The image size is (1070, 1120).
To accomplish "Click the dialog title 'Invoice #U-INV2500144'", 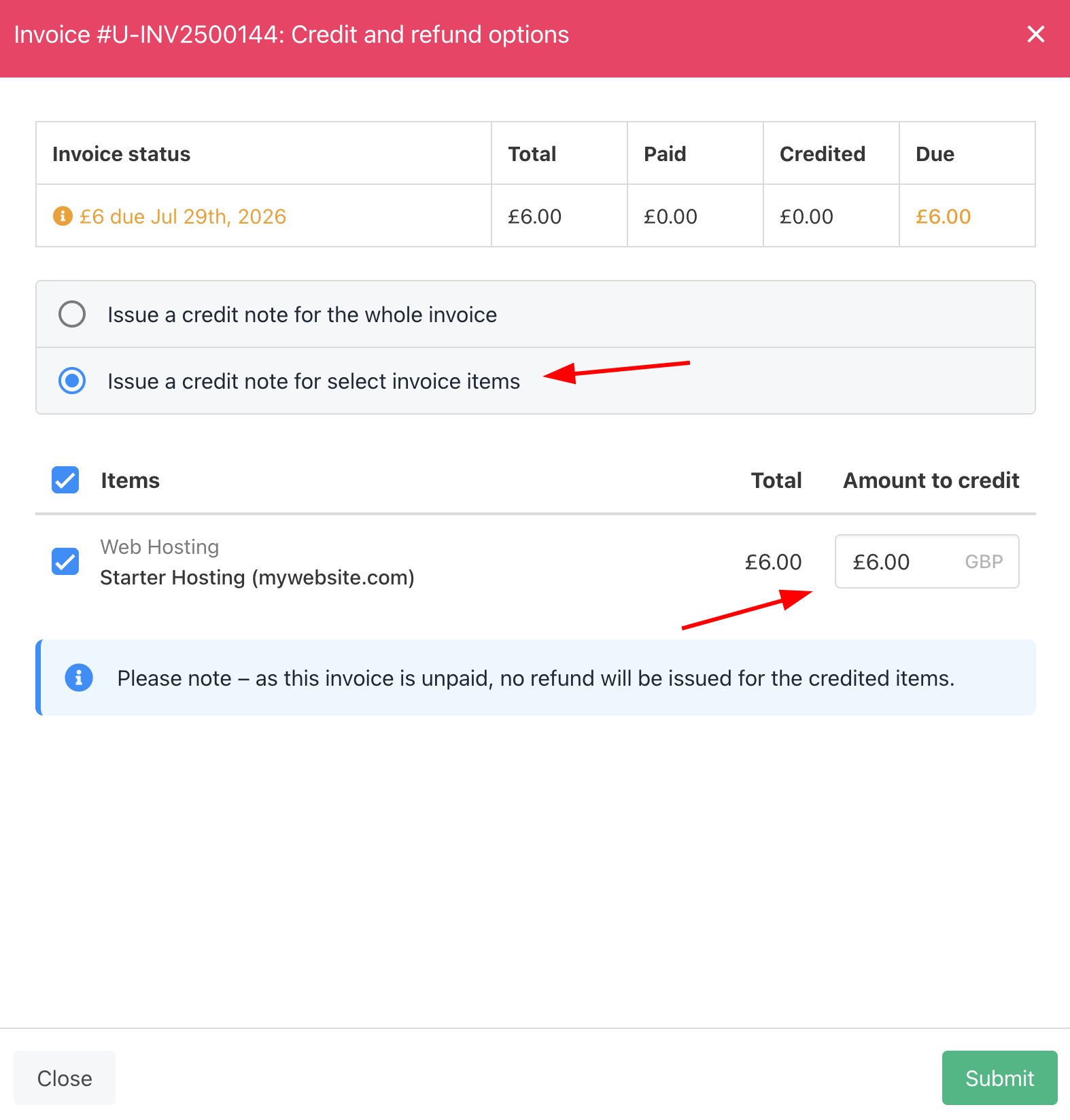I will click(x=145, y=35).
